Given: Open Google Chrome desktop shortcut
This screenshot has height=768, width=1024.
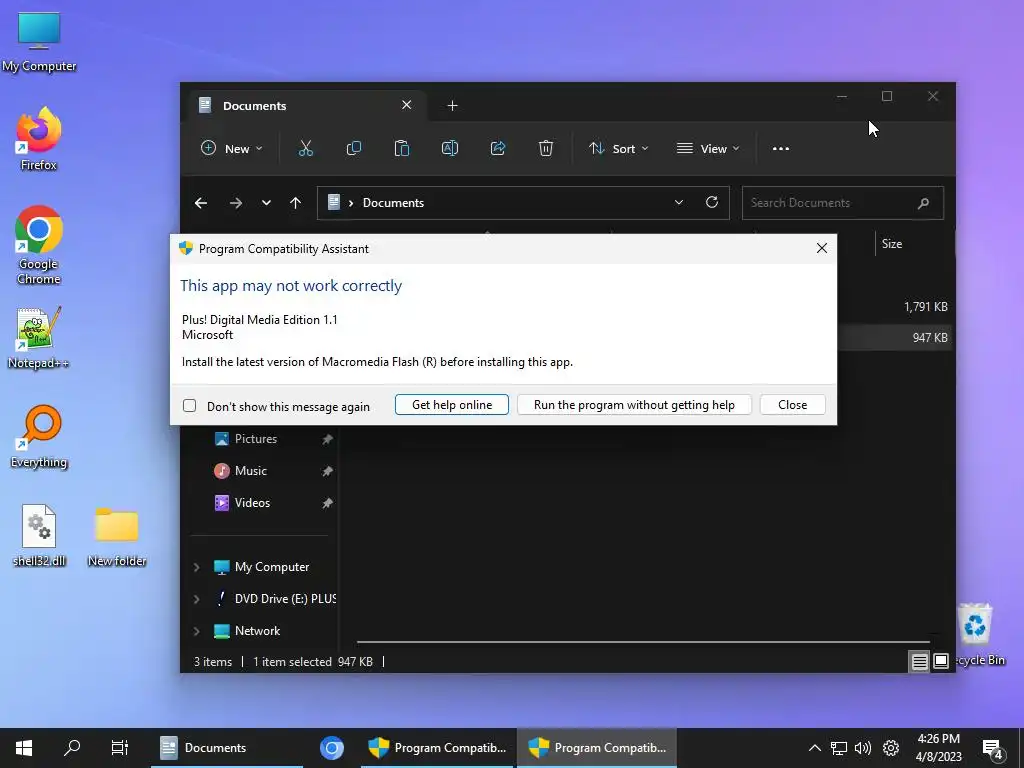Looking at the screenshot, I should tap(39, 245).
